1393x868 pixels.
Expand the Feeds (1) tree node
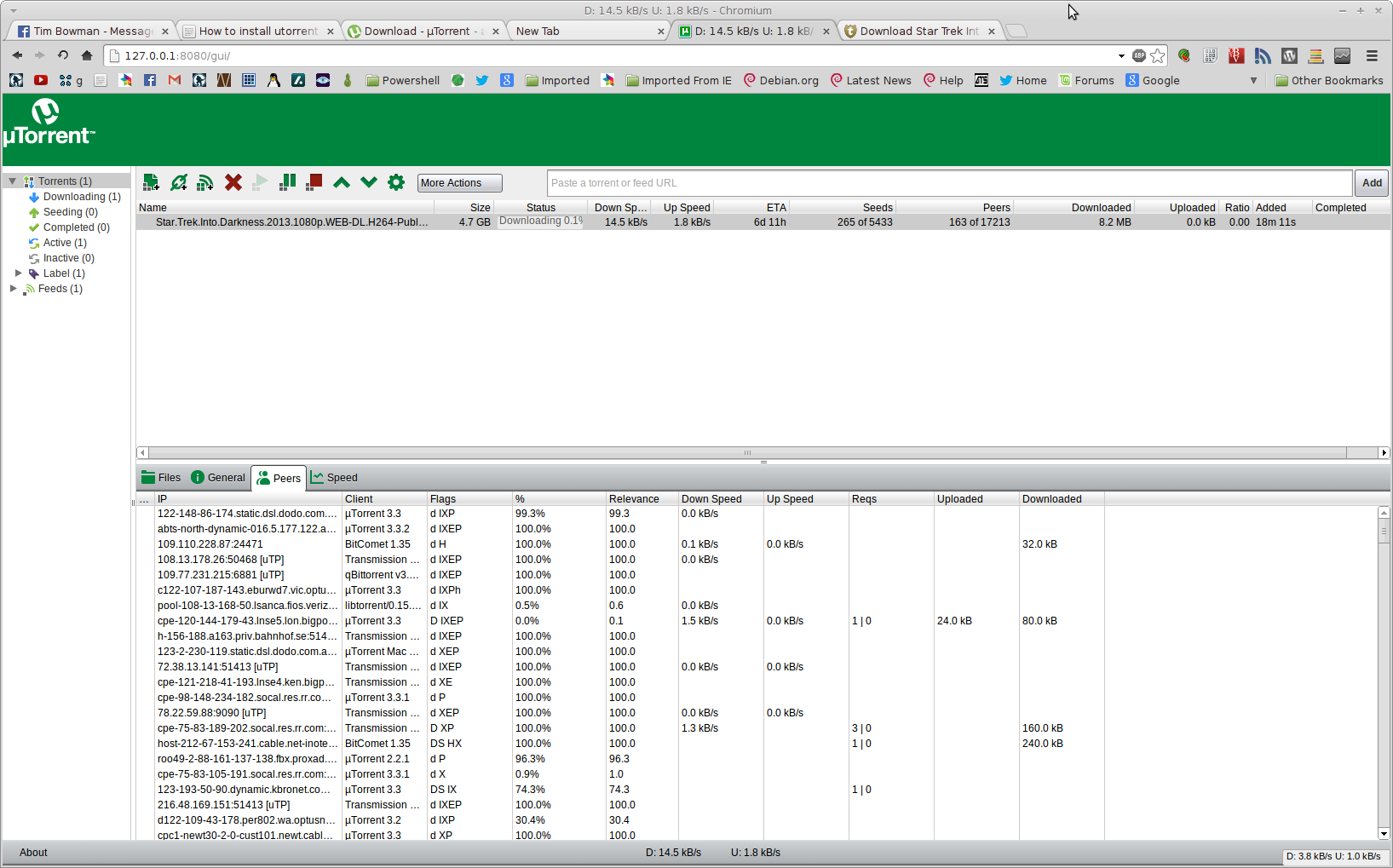click(x=13, y=289)
